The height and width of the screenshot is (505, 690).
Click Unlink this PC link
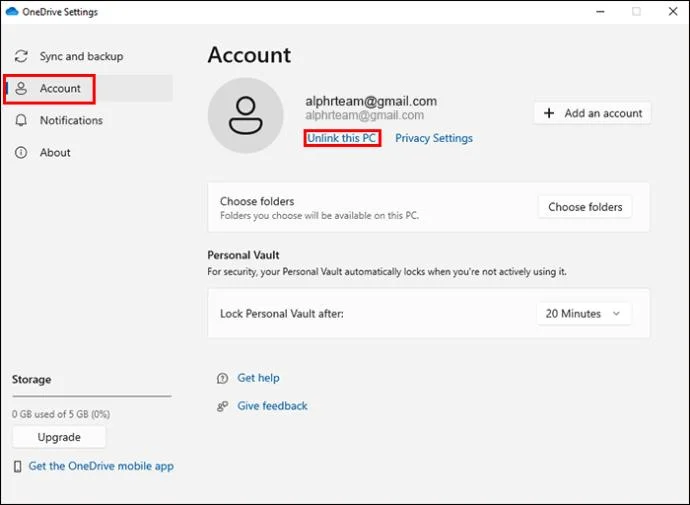(x=341, y=138)
